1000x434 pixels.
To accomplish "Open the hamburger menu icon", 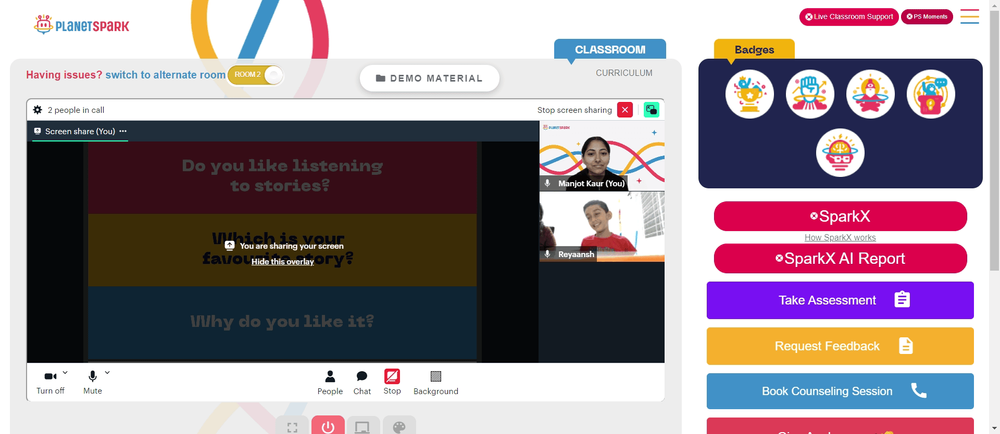I will click(969, 17).
